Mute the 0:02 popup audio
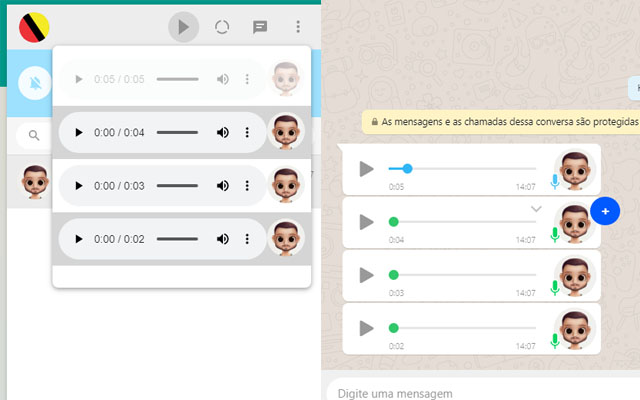The width and height of the screenshot is (640, 400). (222, 239)
